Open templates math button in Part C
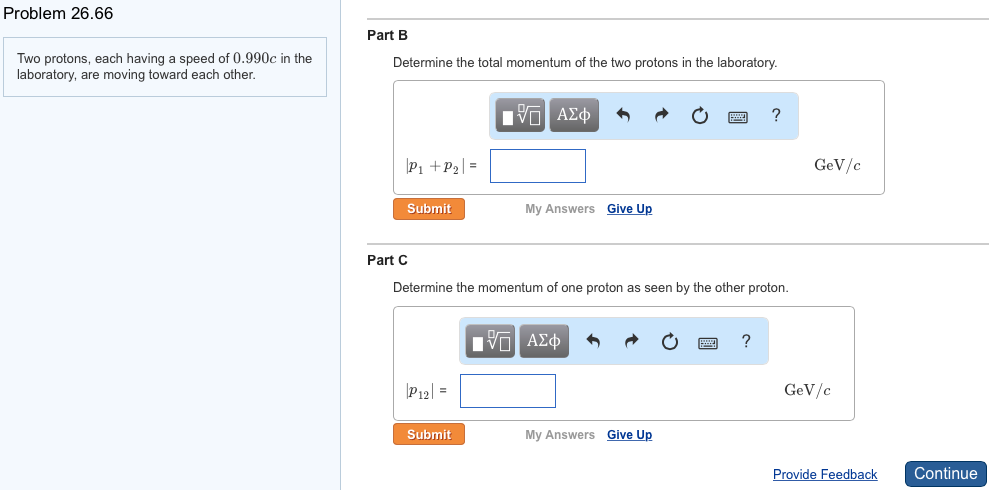998x490 pixels. (490, 340)
